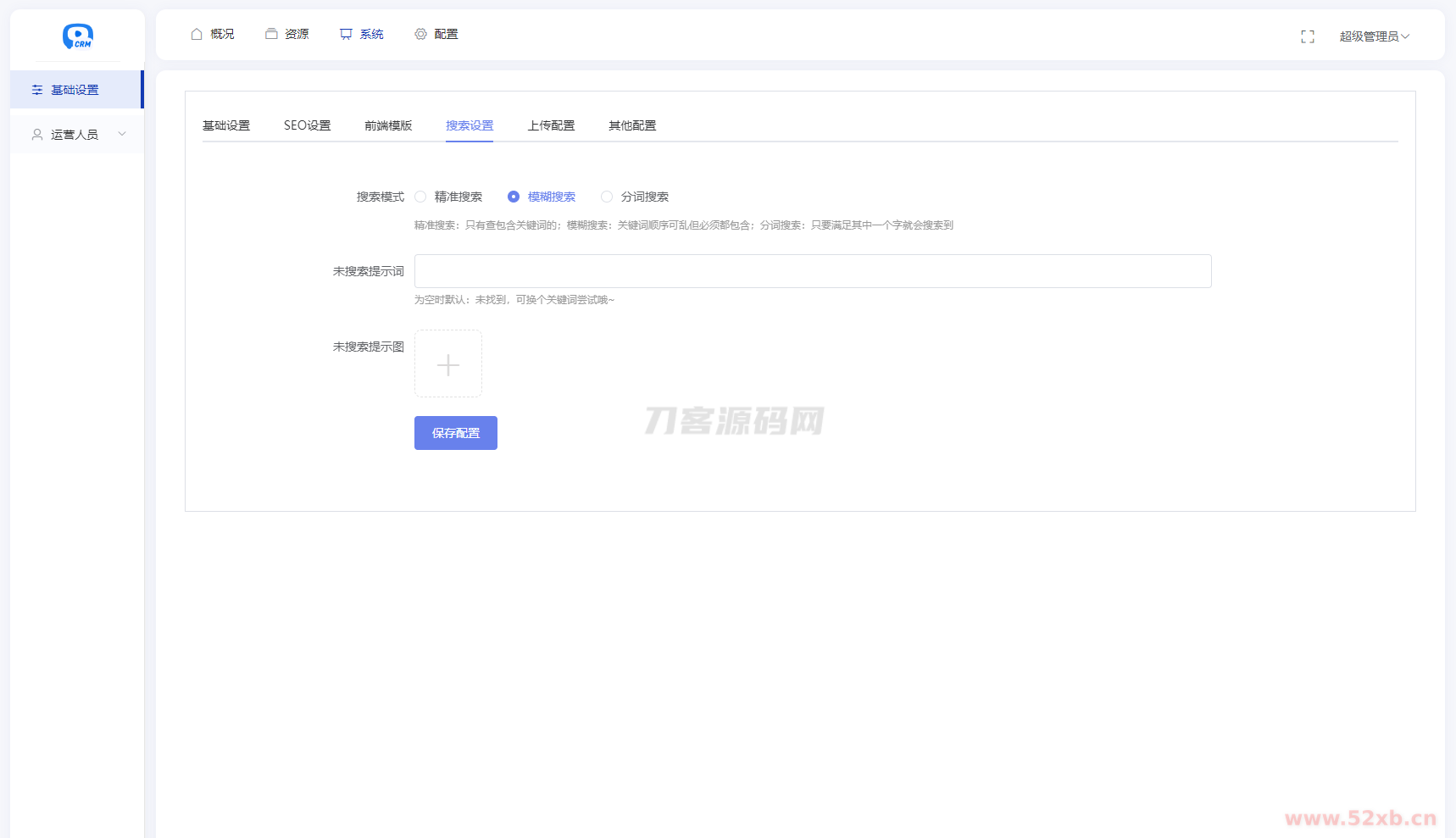Viewport: 1456px width, 838px height.
Task: Switch to the 前端模版 tab
Action: [x=388, y=125]
